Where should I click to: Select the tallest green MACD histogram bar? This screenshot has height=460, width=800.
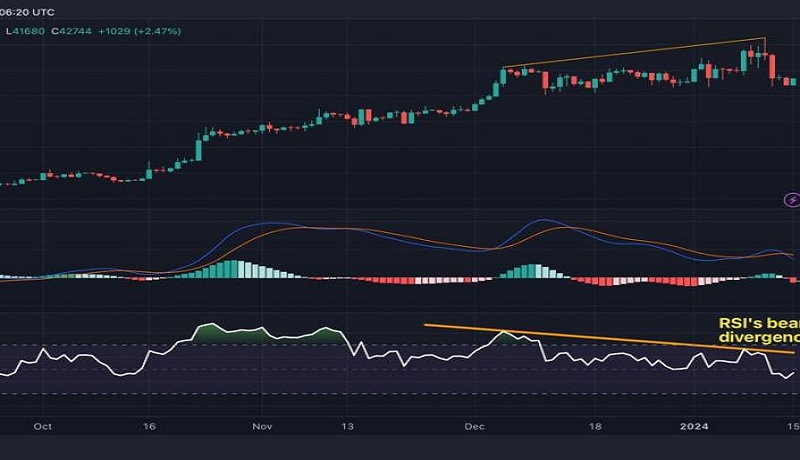point(232,268)
